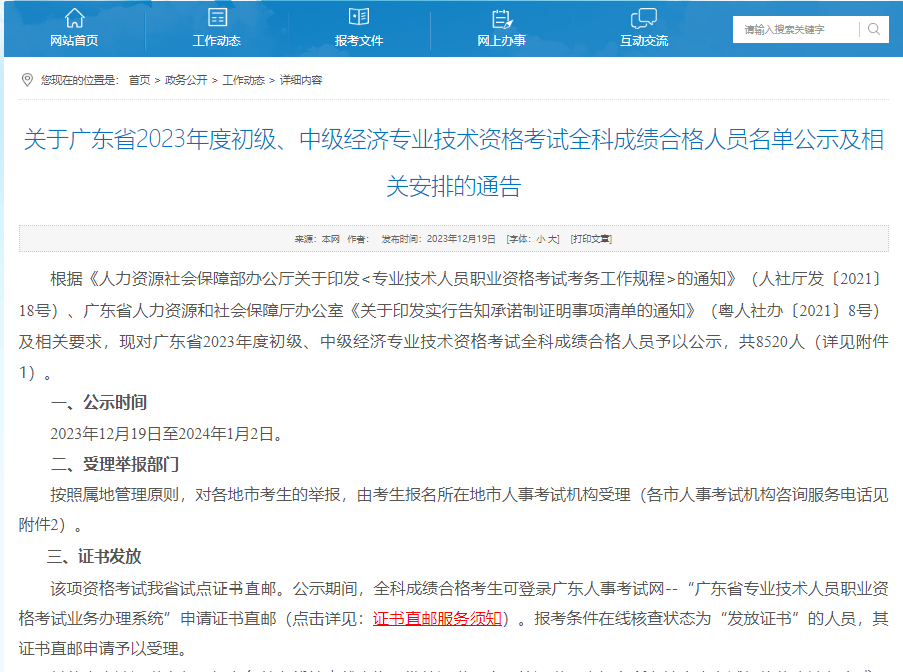The image size is (903, 672).
Task: Set font size to small (小)
Action: pyautogui.click(x=540, y=239)
